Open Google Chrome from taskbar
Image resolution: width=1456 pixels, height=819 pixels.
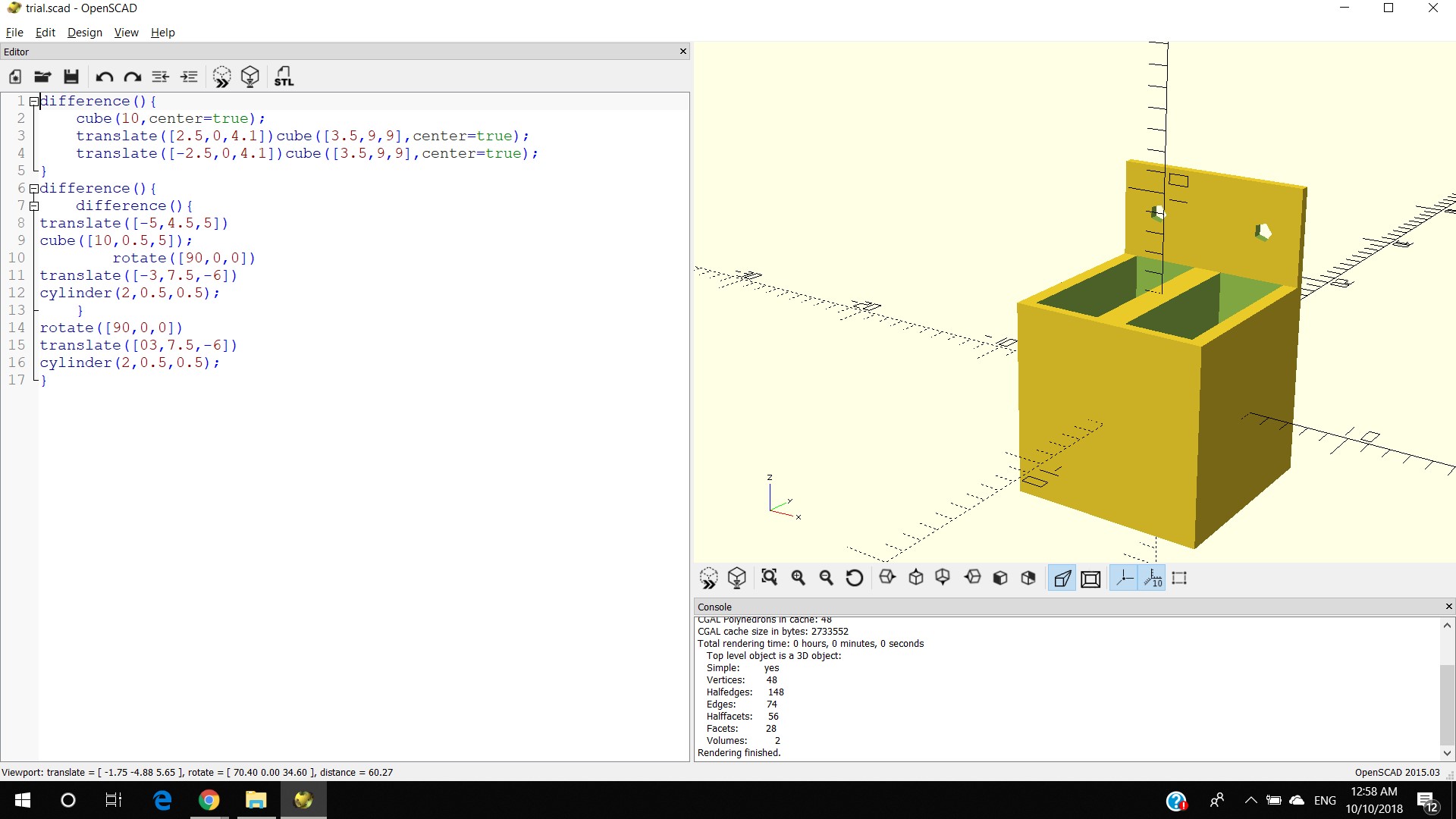click(x=209, y=800)
